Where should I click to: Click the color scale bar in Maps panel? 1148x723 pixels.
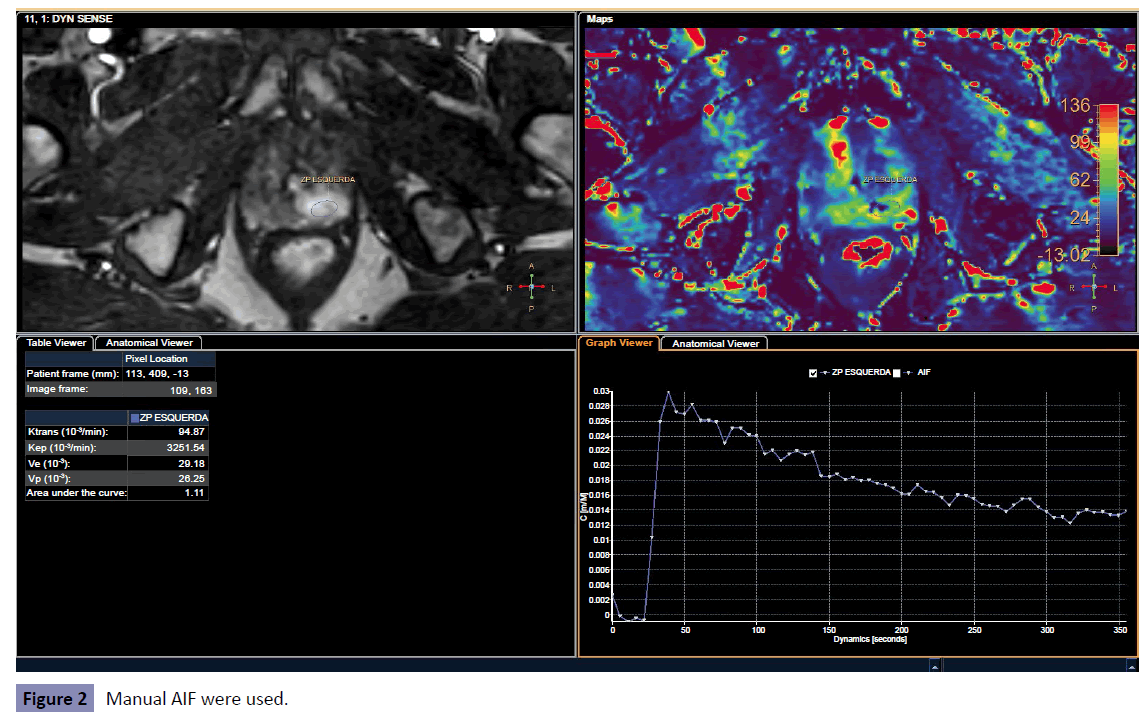(x=1108, y=180)
